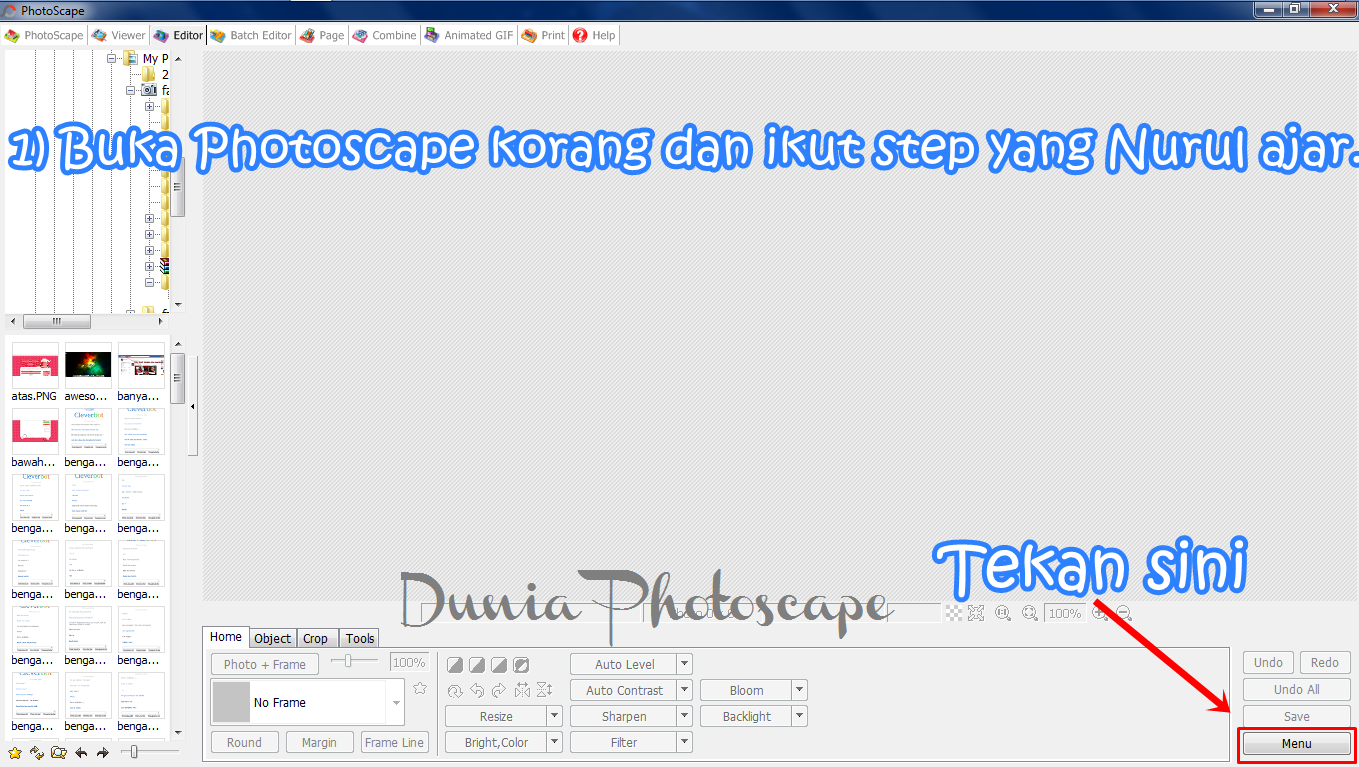Open the Bloom dropdown arrow
Screen dimensions: 1359x767
(799, 690)
